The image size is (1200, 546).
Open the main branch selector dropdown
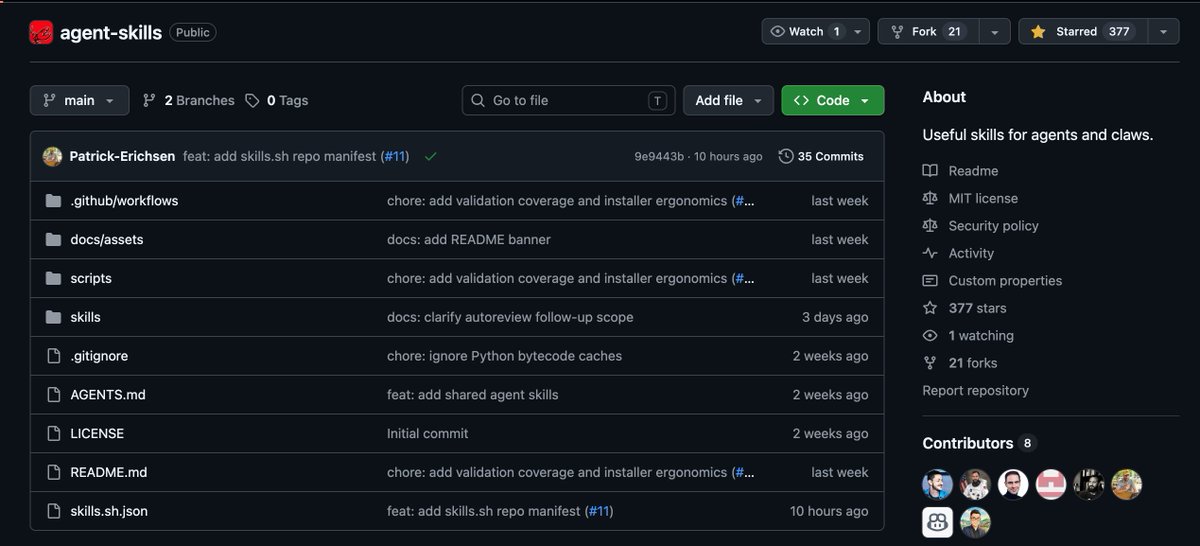(x=79, y=100)
